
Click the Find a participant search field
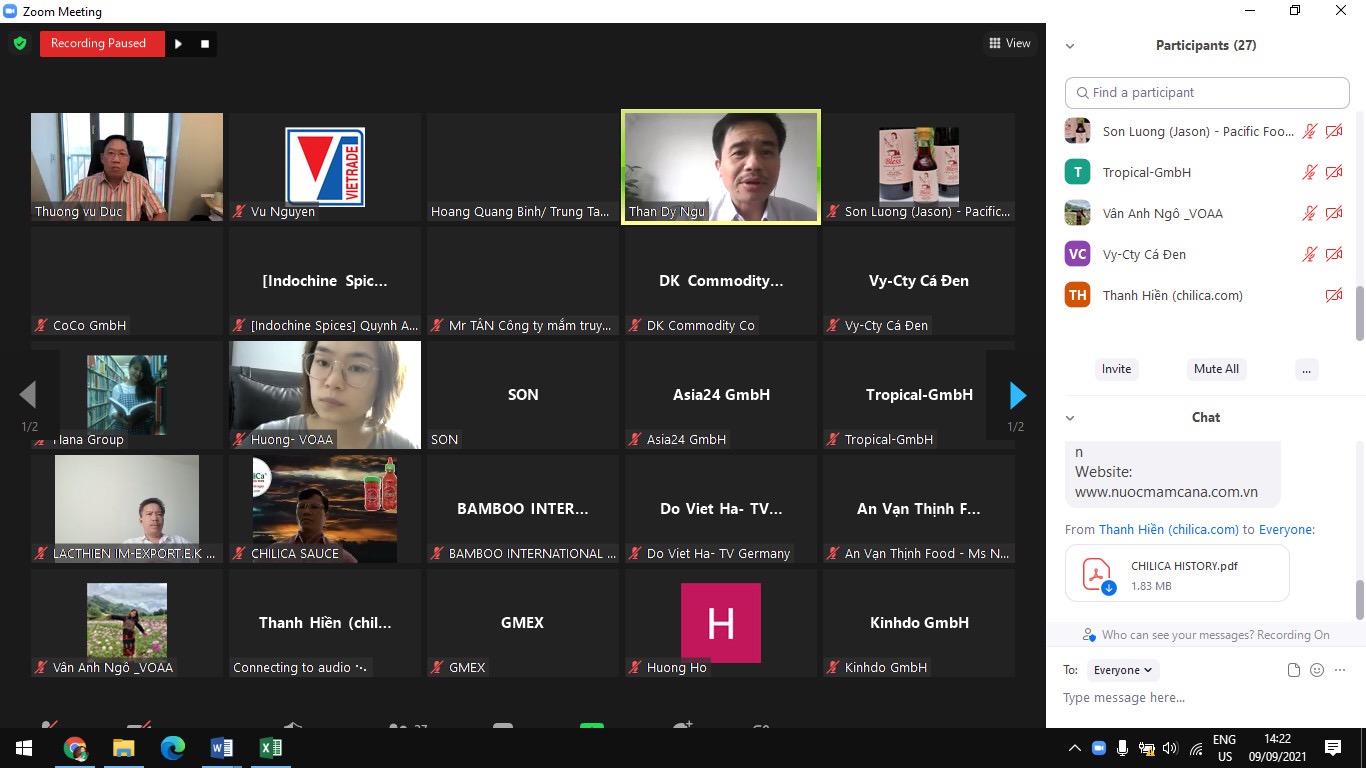(1207, 93)
